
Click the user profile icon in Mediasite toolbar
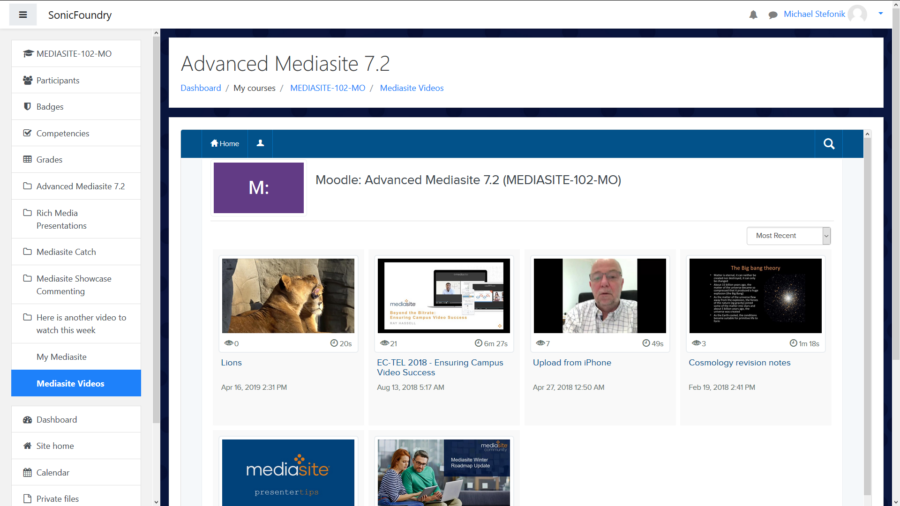260,143
